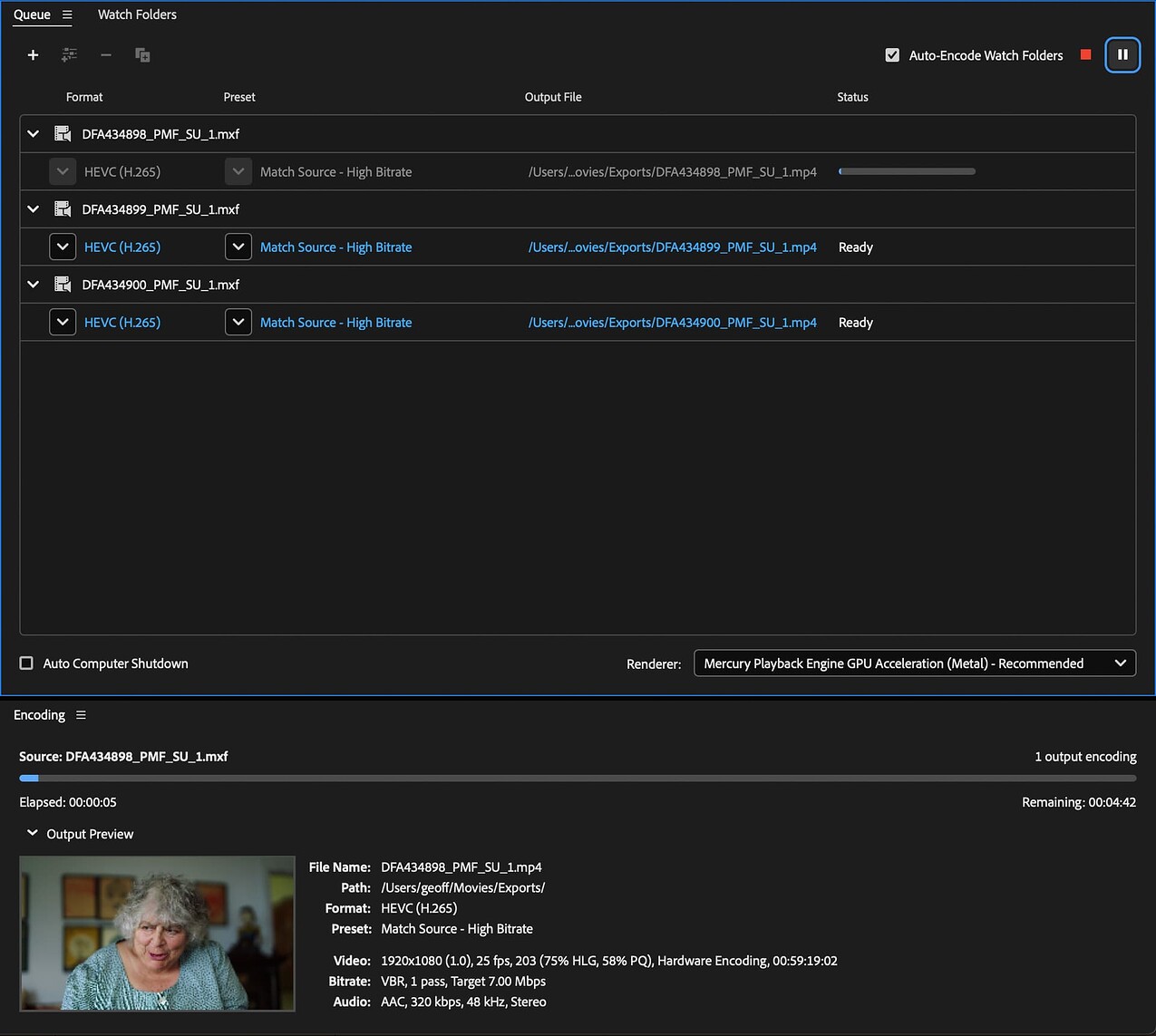Screen dimensions: 1156x1036
Task: Click the Pause Queue icon
Action: click(x=1122, y=54)
